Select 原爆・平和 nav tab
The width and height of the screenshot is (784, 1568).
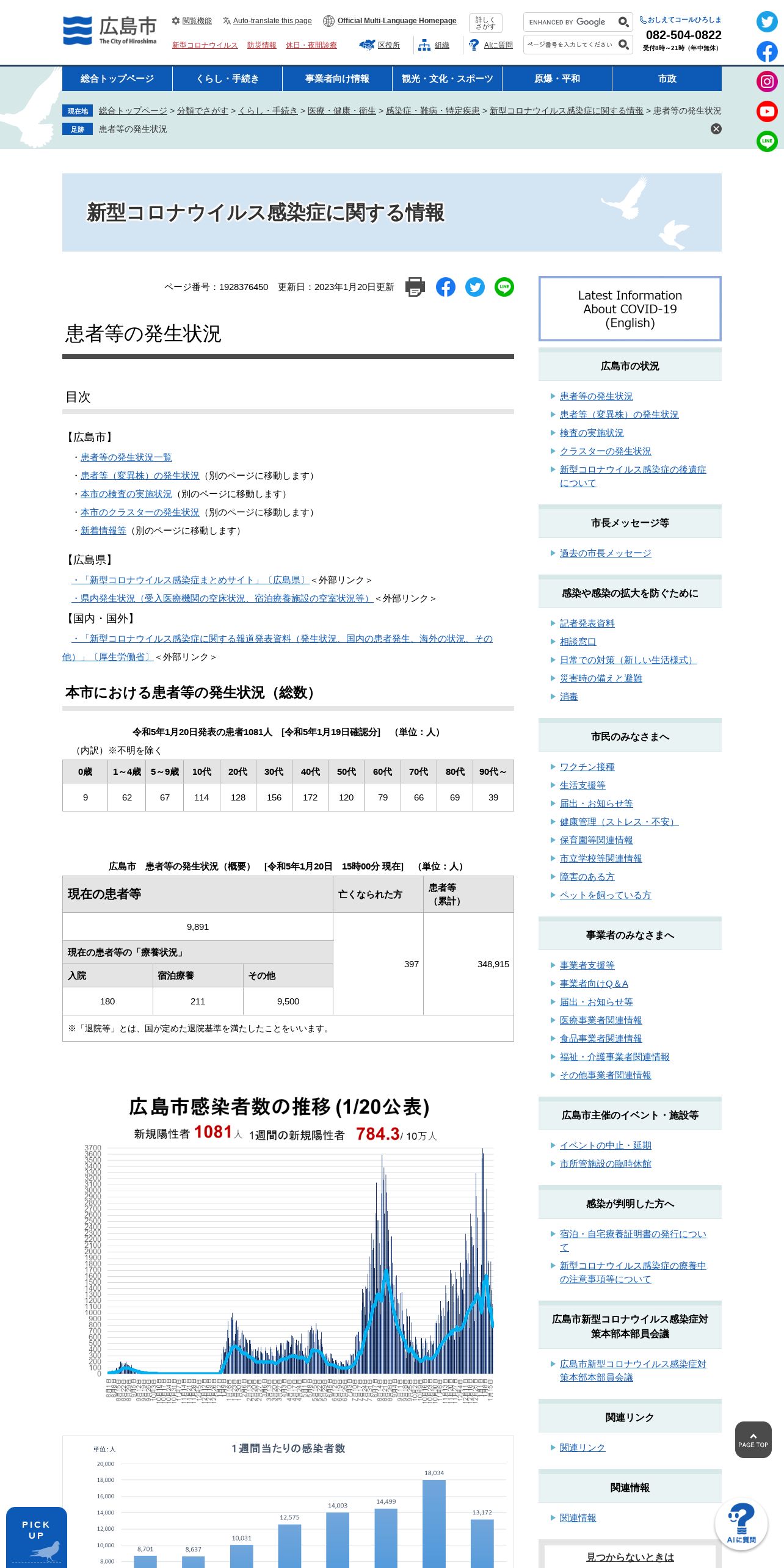pyautogui.click(x=557, y=79)
